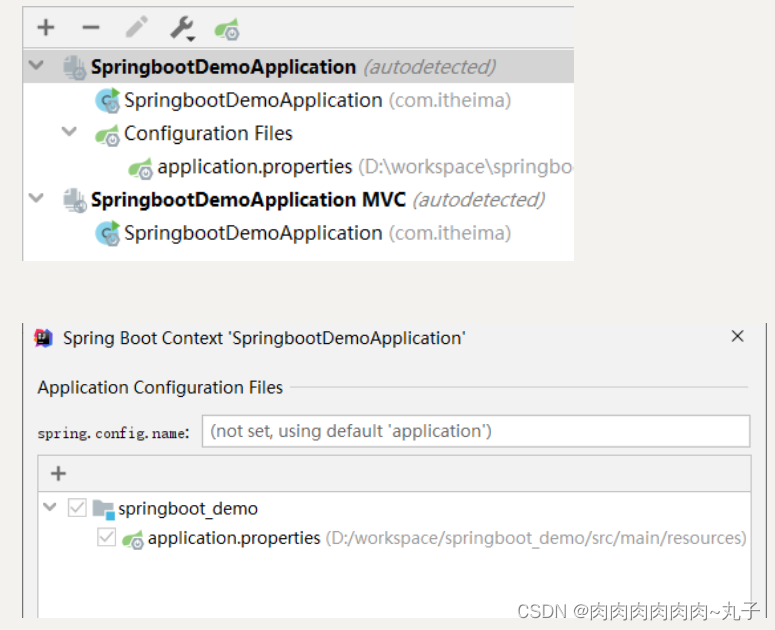775x630 pixels.
Task: Open the wrench settings dropdown icon
Action: tap(182, 28)
